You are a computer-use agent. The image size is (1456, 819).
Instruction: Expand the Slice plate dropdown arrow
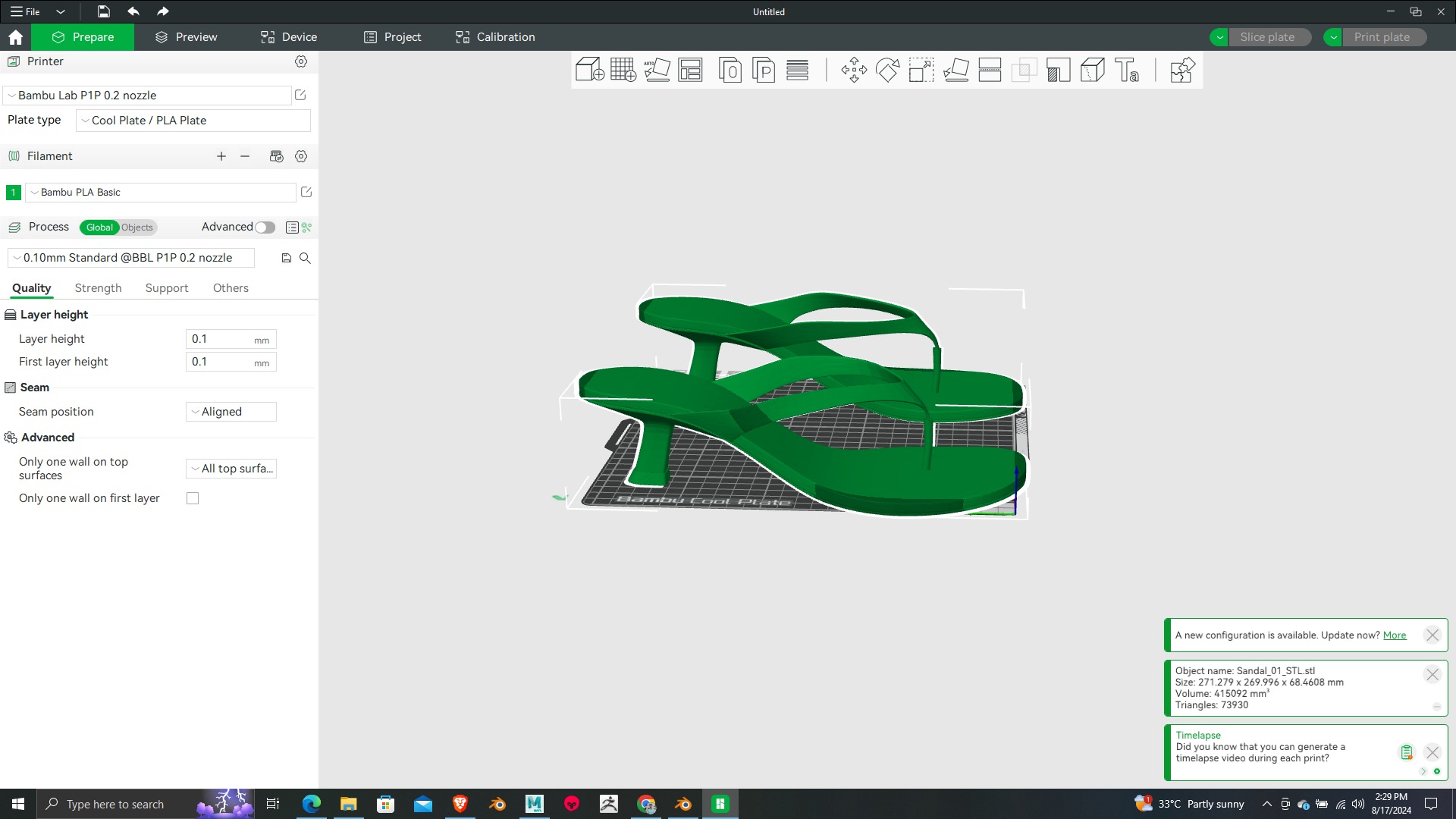tap(1219, 37)
